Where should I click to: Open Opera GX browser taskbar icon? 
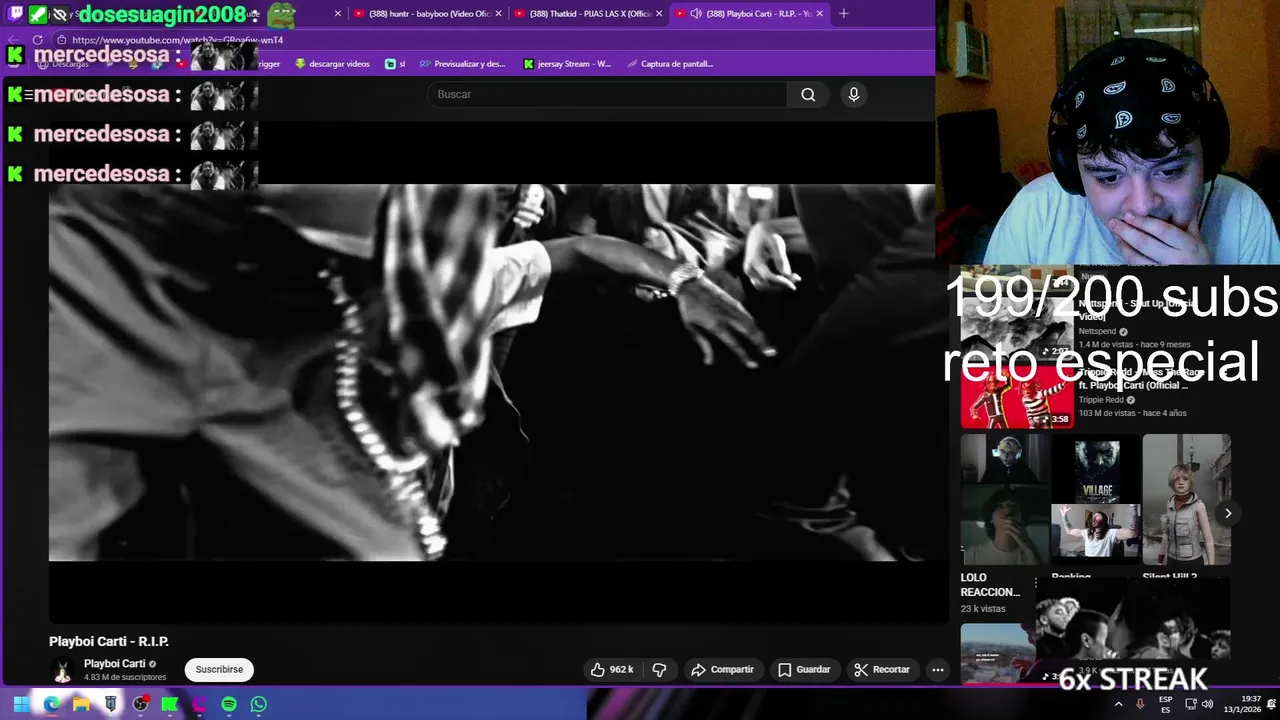tap(200, 704)
